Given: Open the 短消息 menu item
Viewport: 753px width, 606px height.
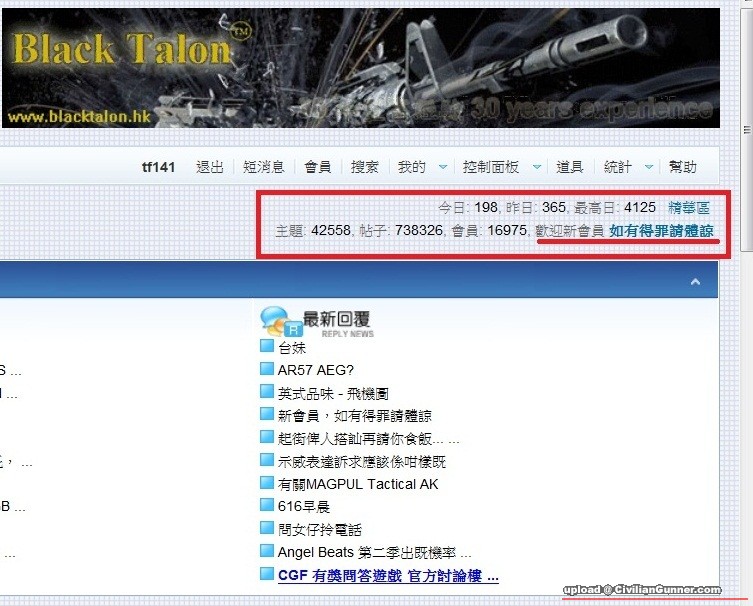Looking at the screenshot, I should [264, 167].
